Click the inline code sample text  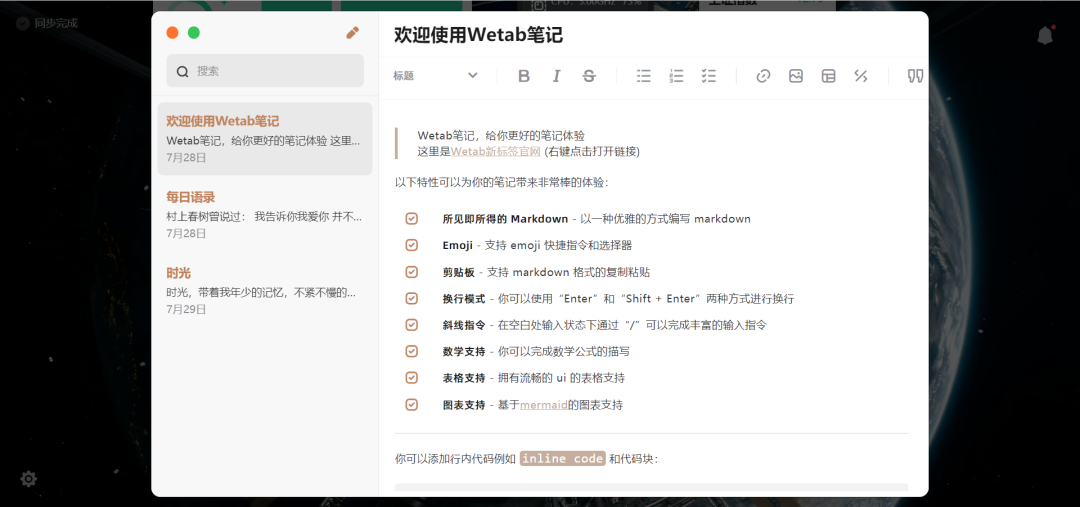coord(563,459)
